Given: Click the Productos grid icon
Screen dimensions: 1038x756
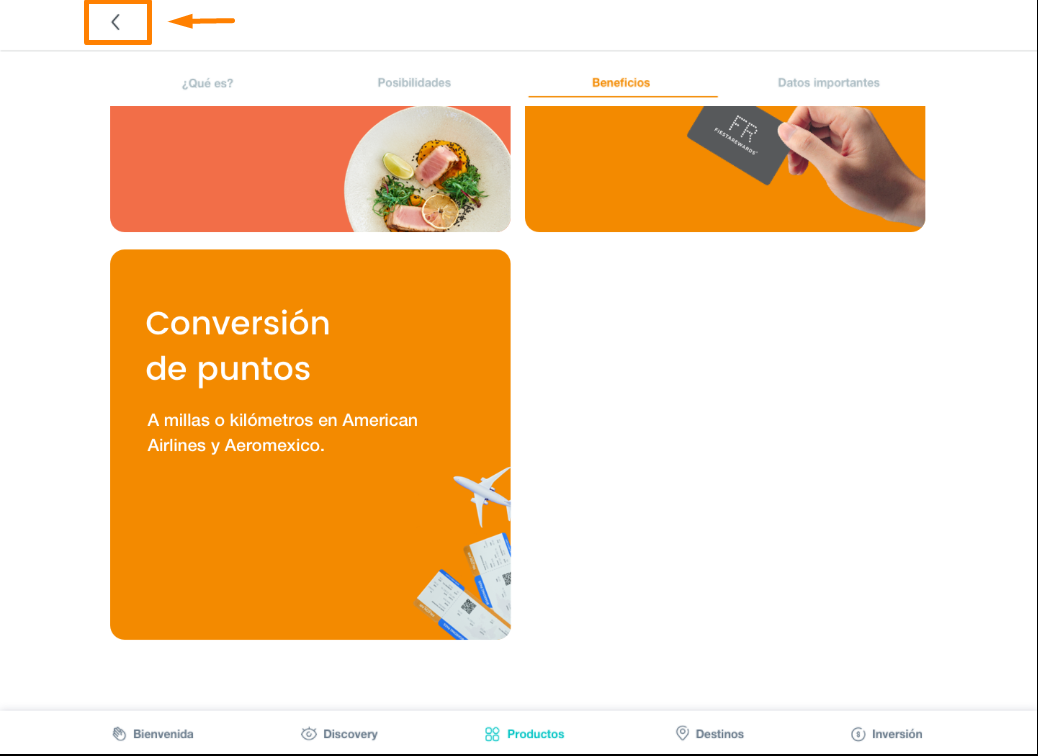Looking at the screenshot, I should coord(492,733).
